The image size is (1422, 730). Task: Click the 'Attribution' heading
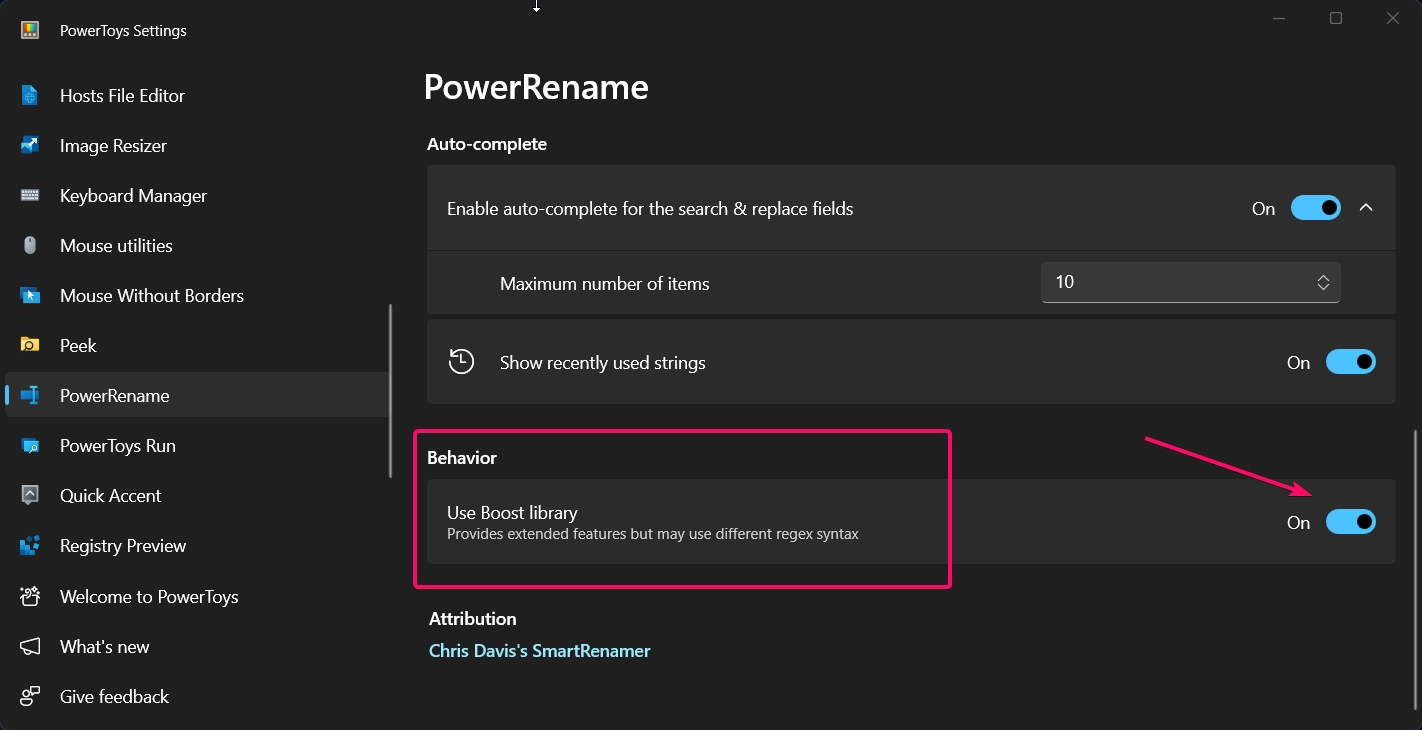pos(472,619)
